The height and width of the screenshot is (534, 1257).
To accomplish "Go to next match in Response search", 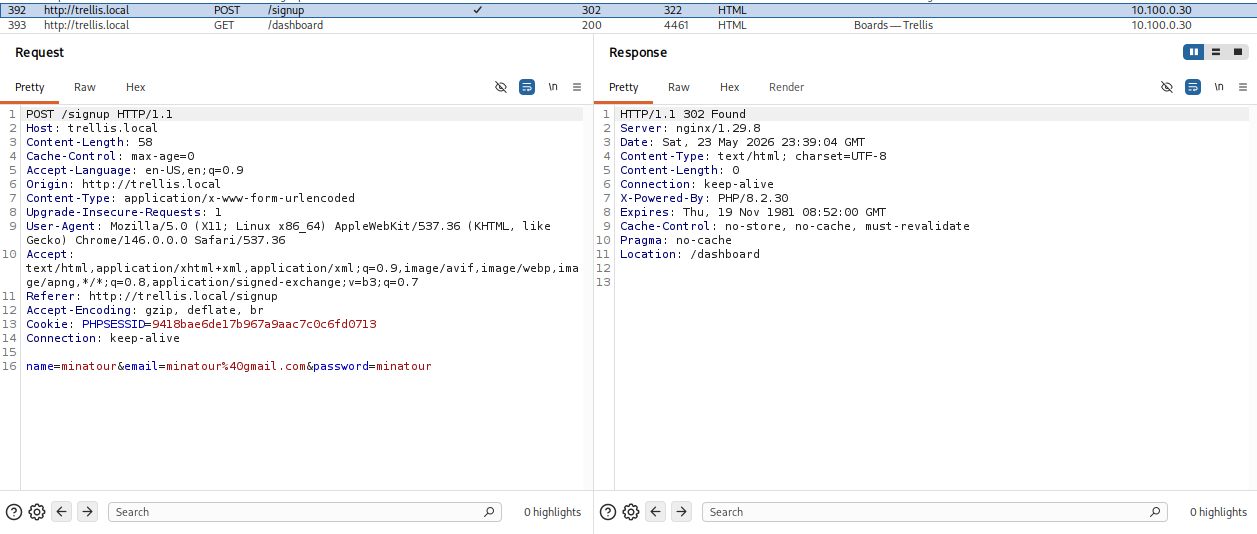I will click(682, 512).
